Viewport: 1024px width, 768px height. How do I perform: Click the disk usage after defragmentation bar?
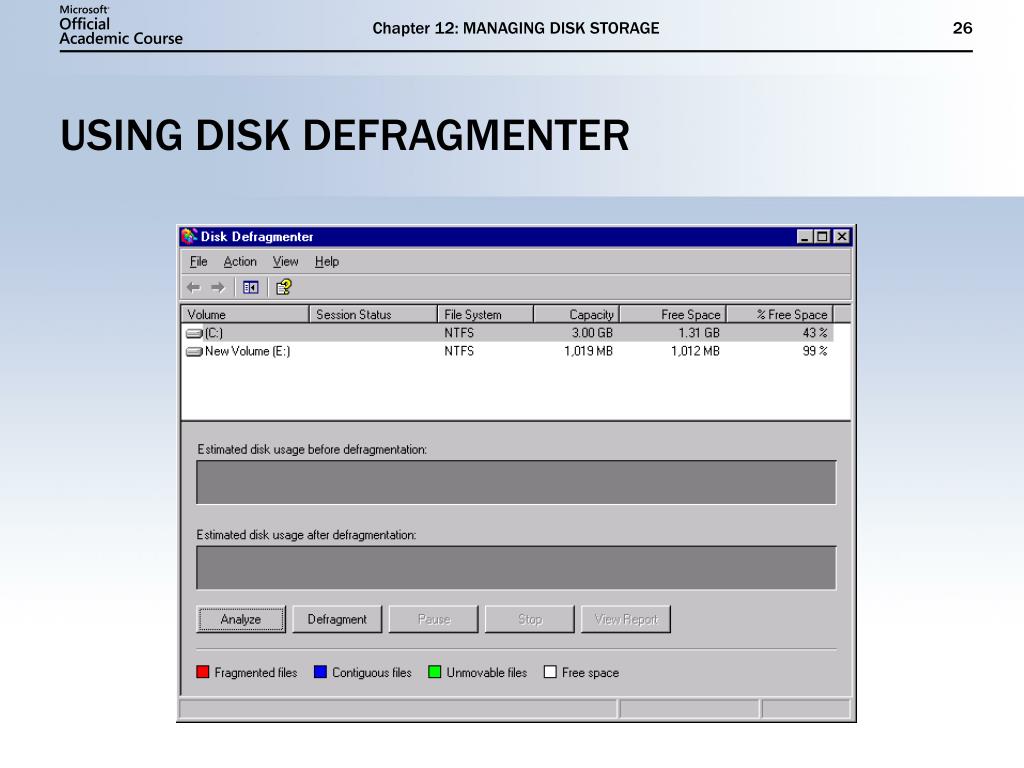(x=516, y=568)
